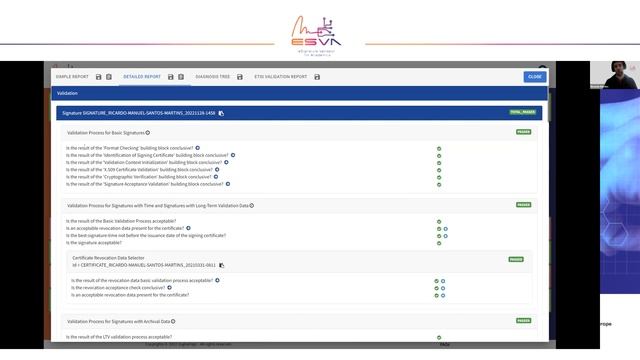The image size is (640, 360).
Task: Expand revocation data basic validation process details
Action: point(218,280)
